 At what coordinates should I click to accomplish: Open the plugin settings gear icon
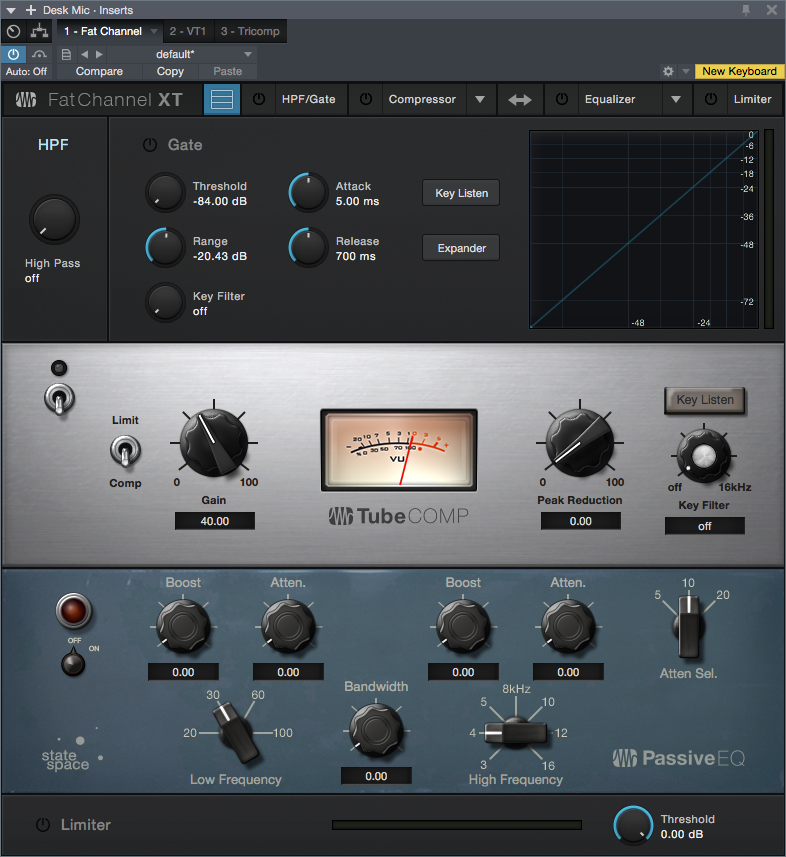click(x=668, y=72)
